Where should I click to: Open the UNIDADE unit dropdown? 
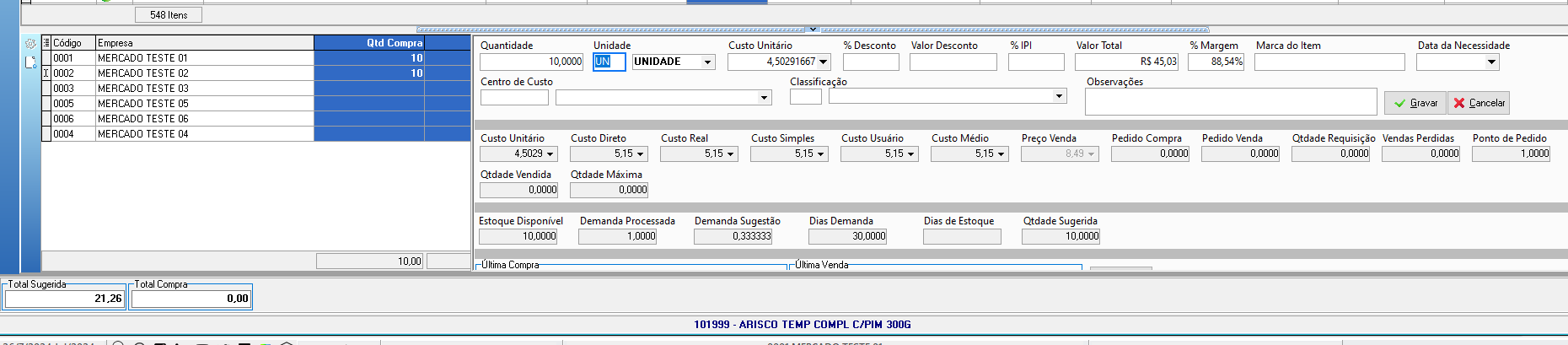tap(708, 62)
